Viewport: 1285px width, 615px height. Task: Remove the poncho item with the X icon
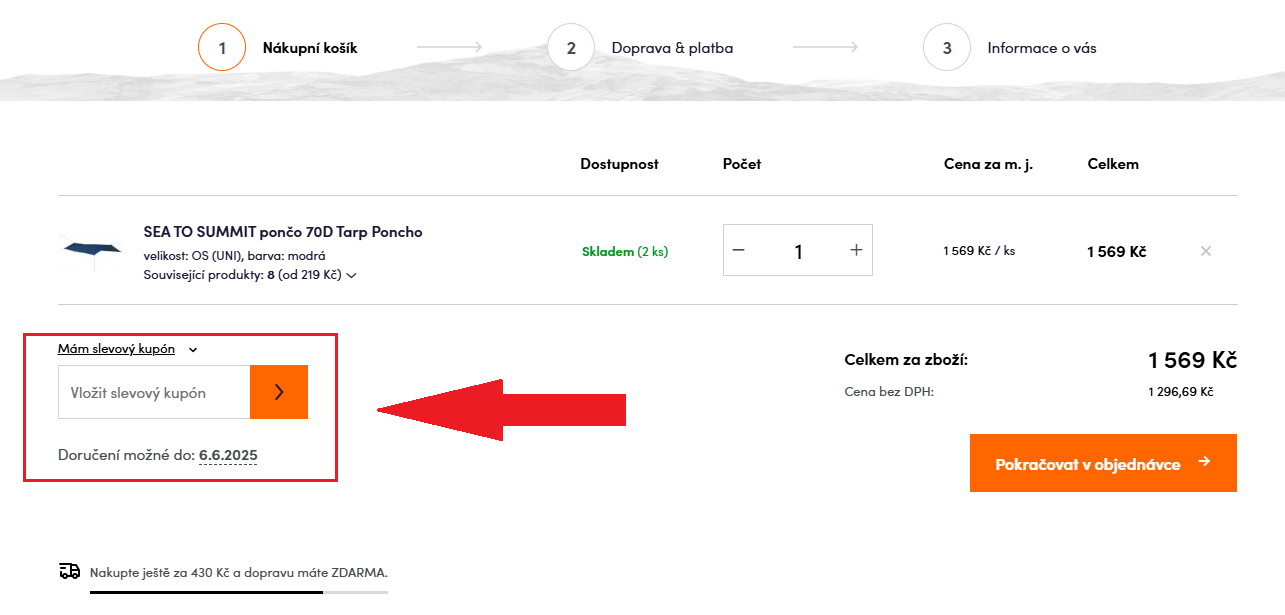(1206, 251)
